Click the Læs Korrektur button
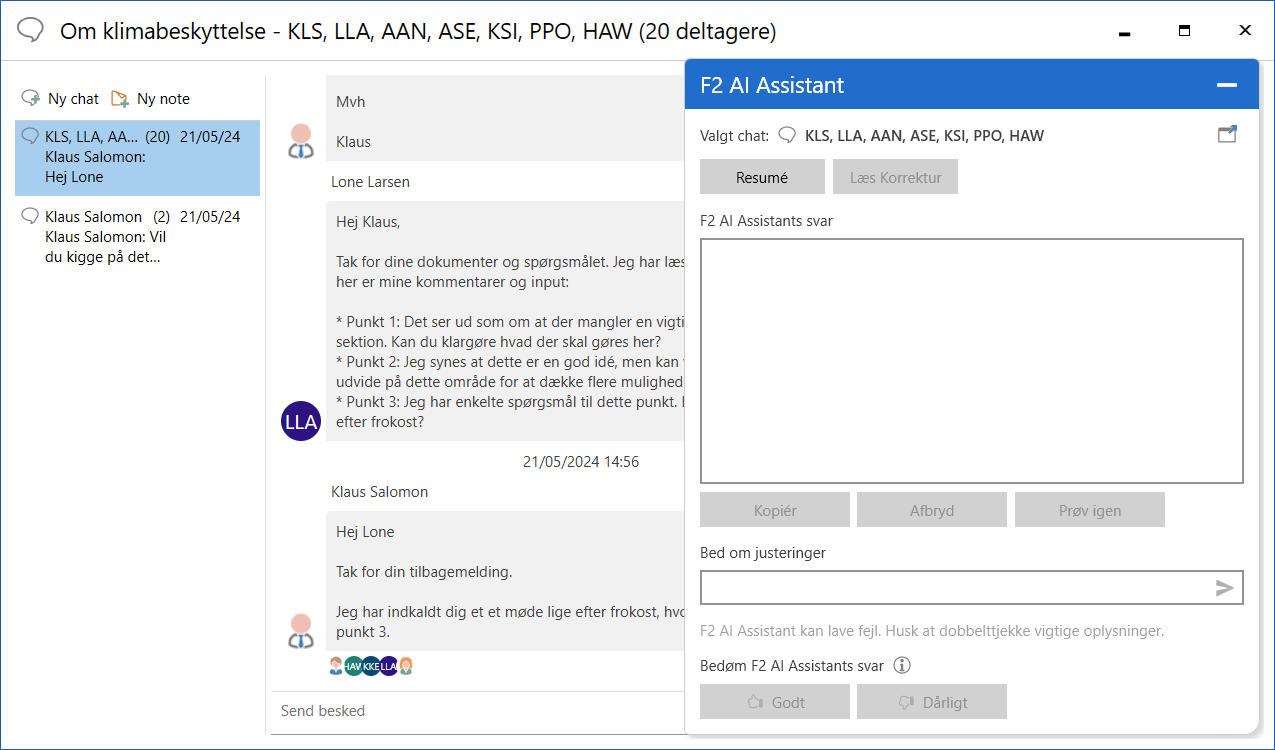 click(895, 177)
